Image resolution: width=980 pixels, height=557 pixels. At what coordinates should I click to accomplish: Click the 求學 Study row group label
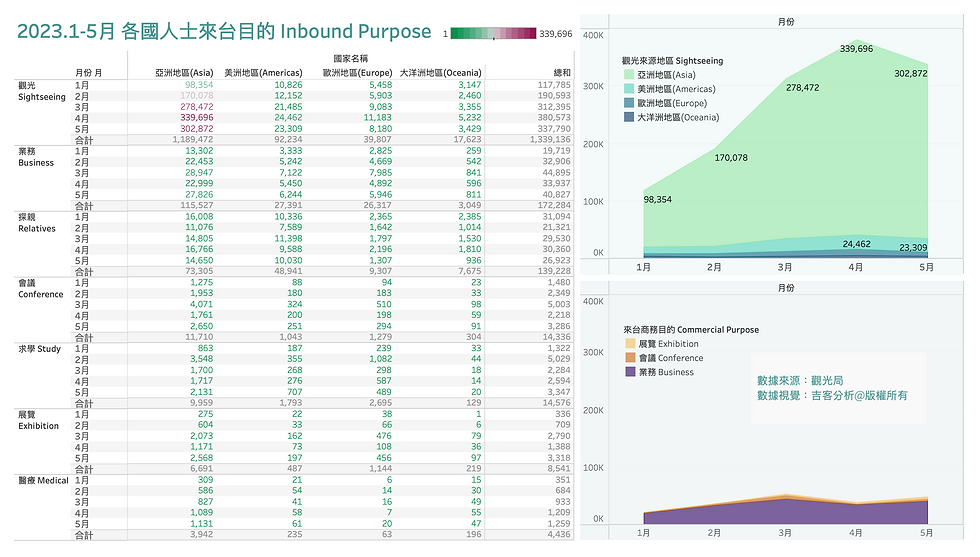tap(39, 349)
